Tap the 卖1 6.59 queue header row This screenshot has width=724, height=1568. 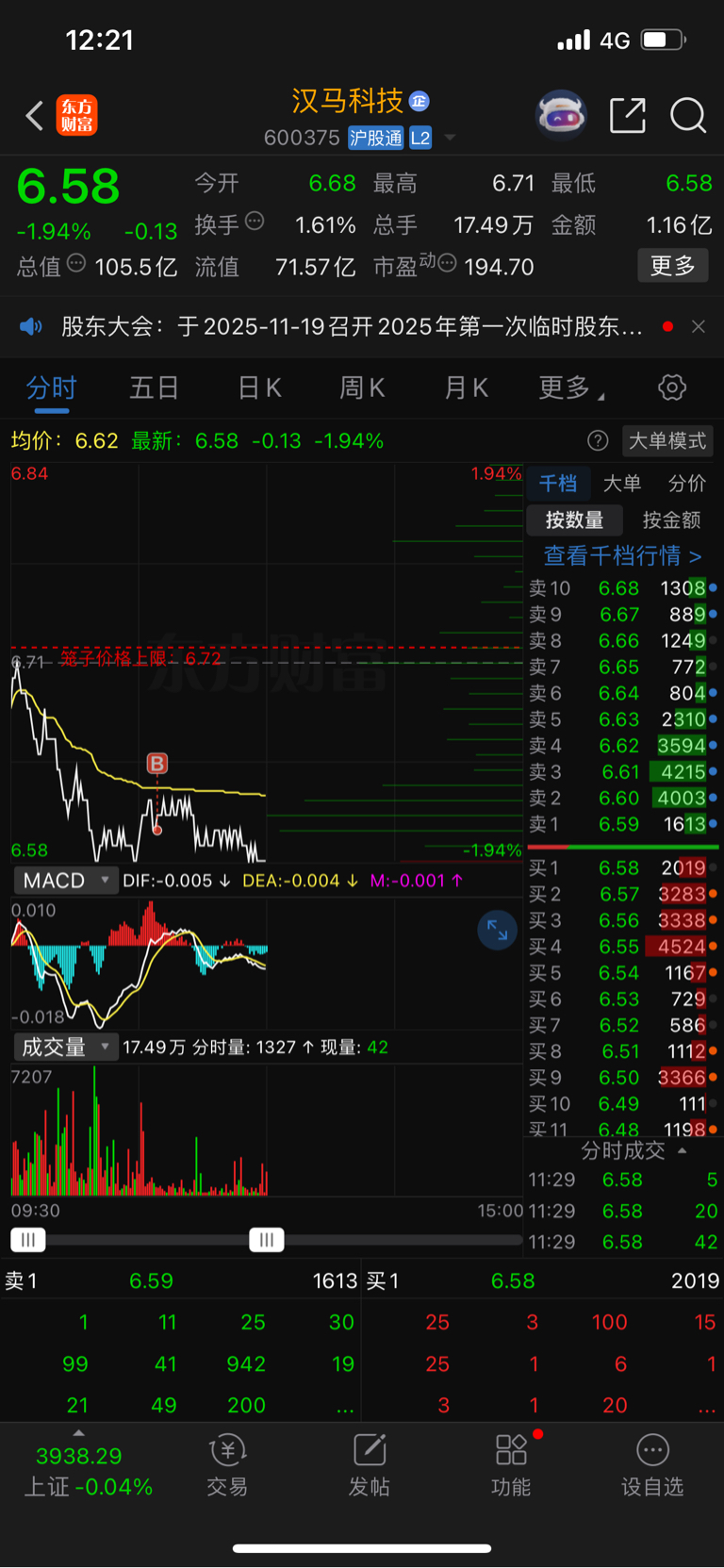pos(181,1280)
